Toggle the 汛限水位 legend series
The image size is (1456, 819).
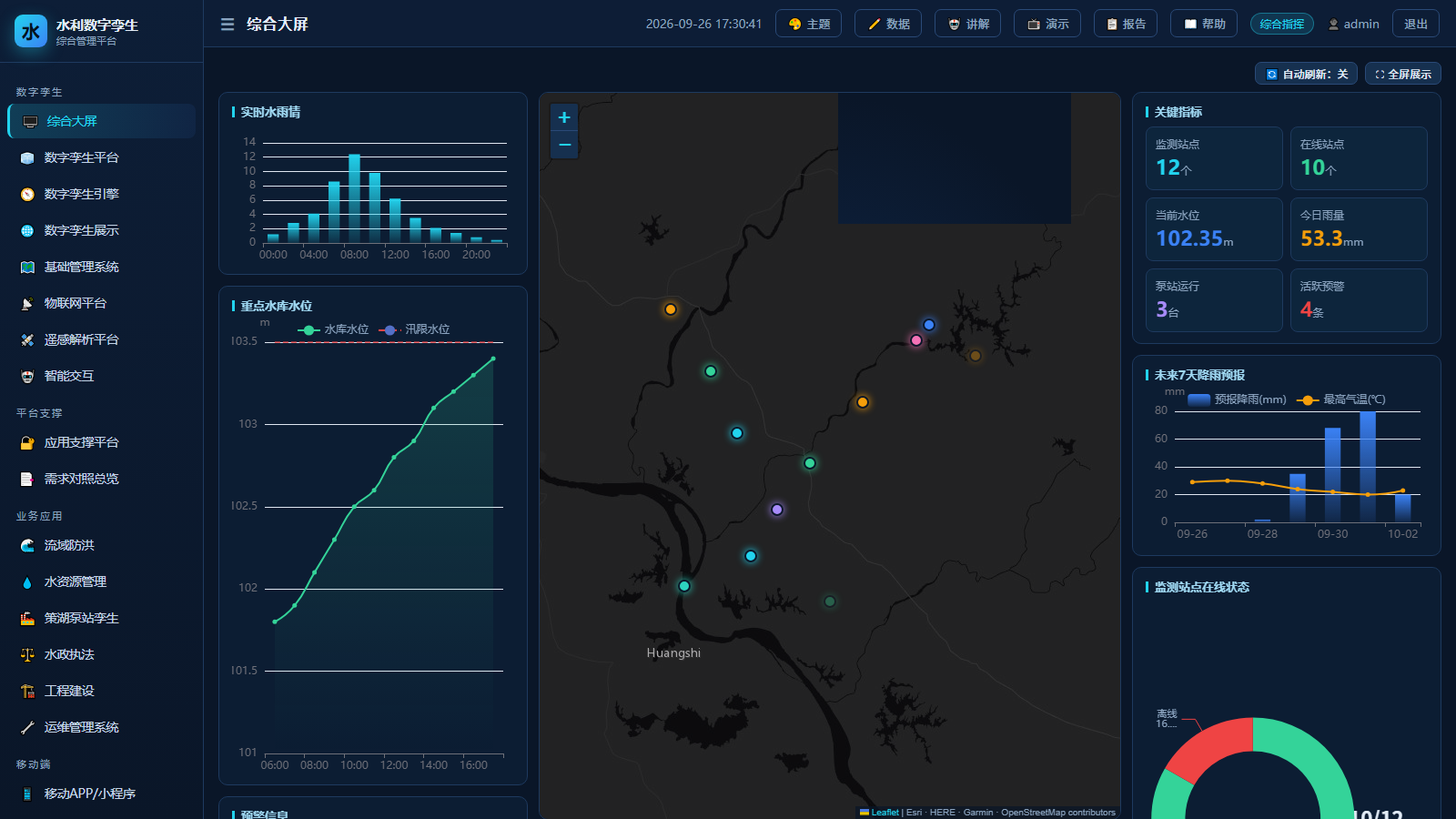click(x=414, y=329)
